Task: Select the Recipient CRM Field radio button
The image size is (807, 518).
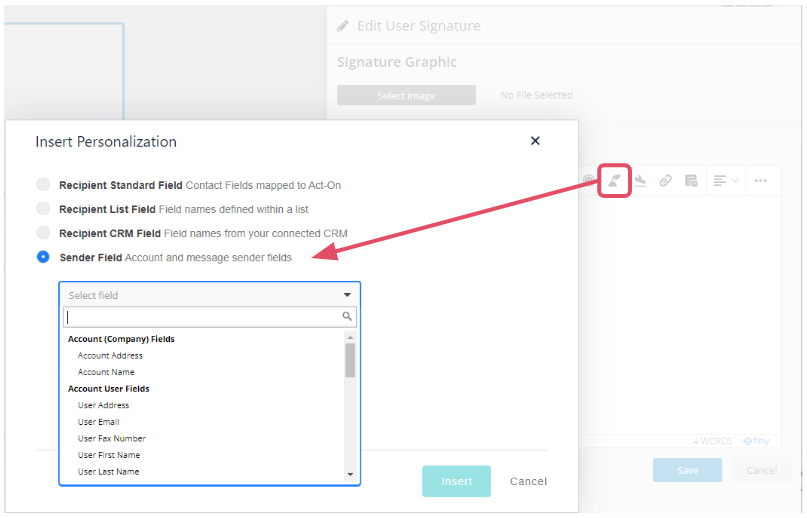Action: [x=43, y=233]
